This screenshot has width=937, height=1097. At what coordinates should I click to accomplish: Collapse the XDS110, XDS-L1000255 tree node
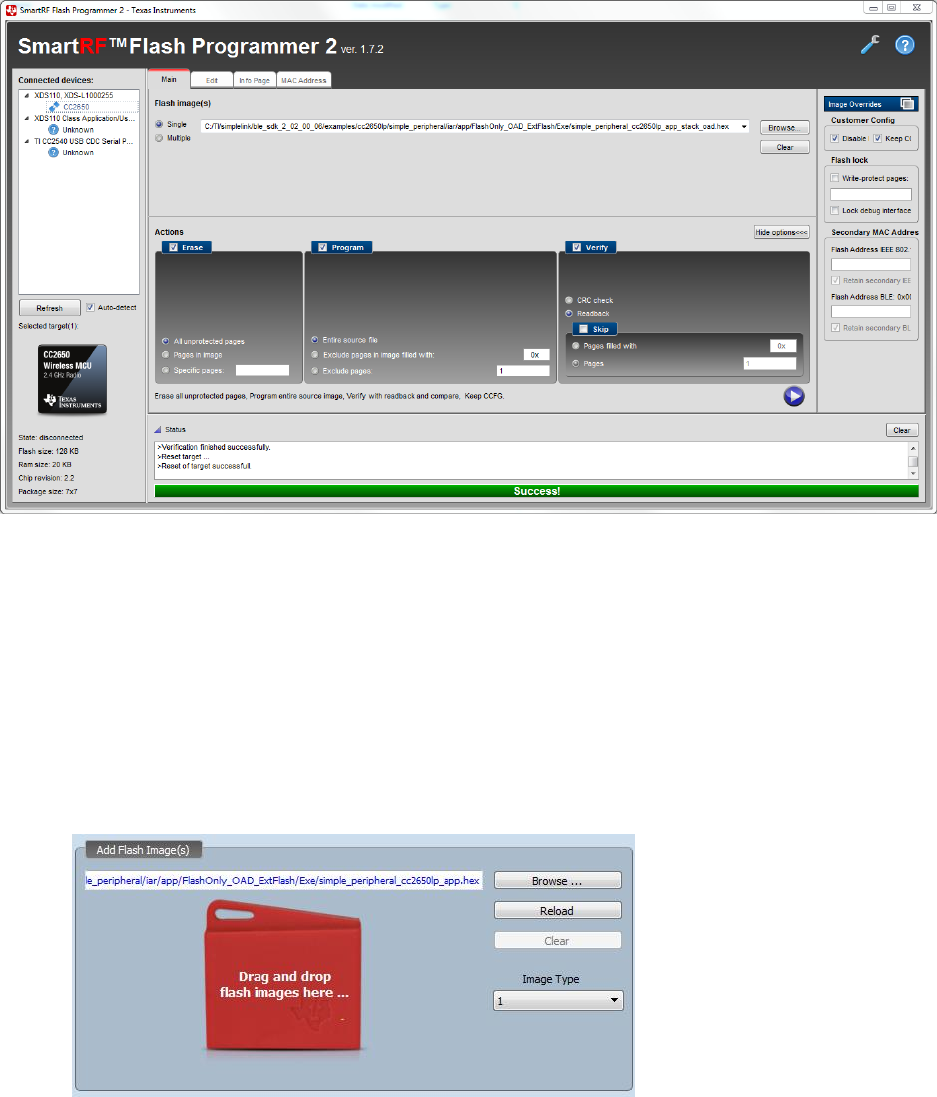27,95
